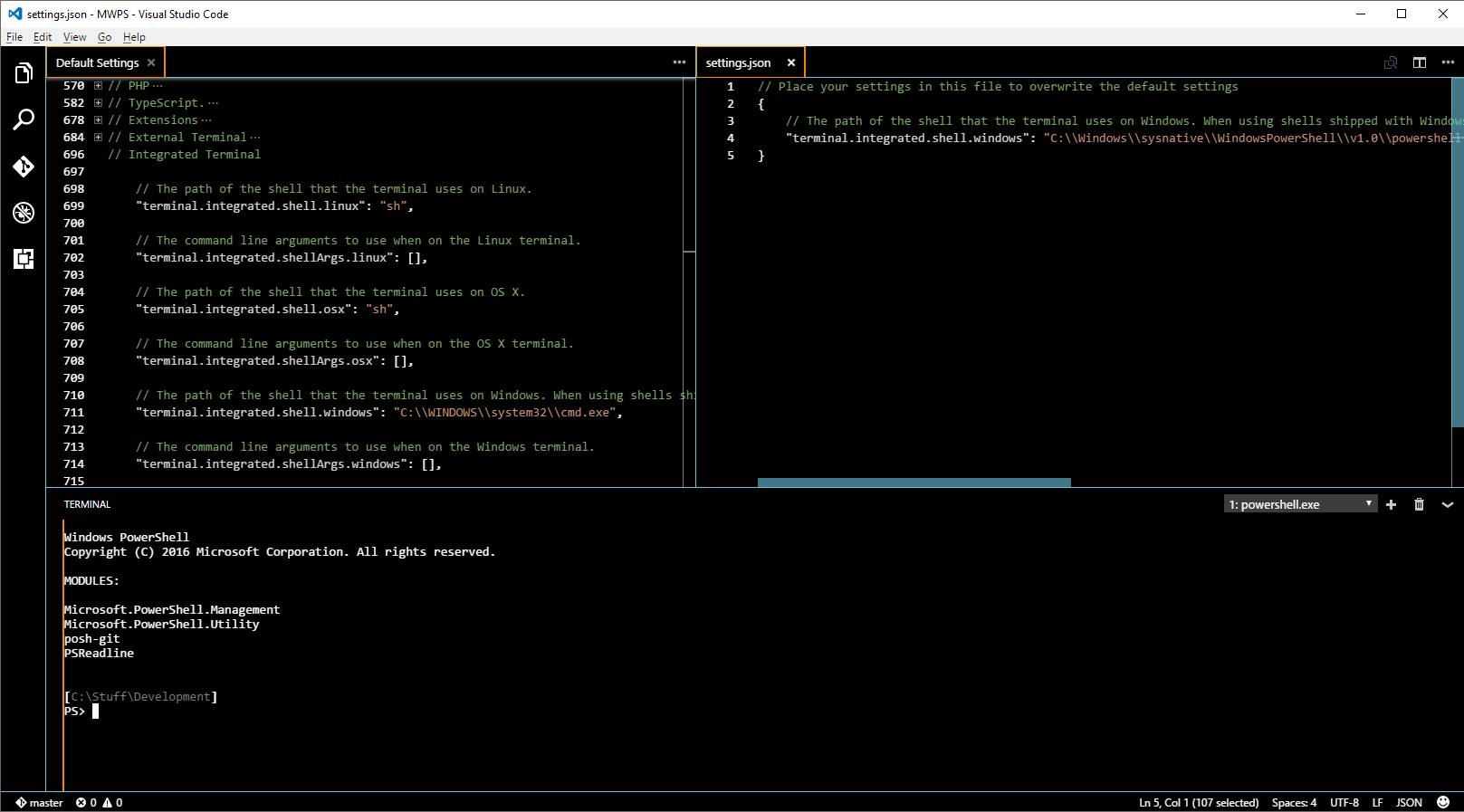Close the settings.json tab

[x=791, y=62]
